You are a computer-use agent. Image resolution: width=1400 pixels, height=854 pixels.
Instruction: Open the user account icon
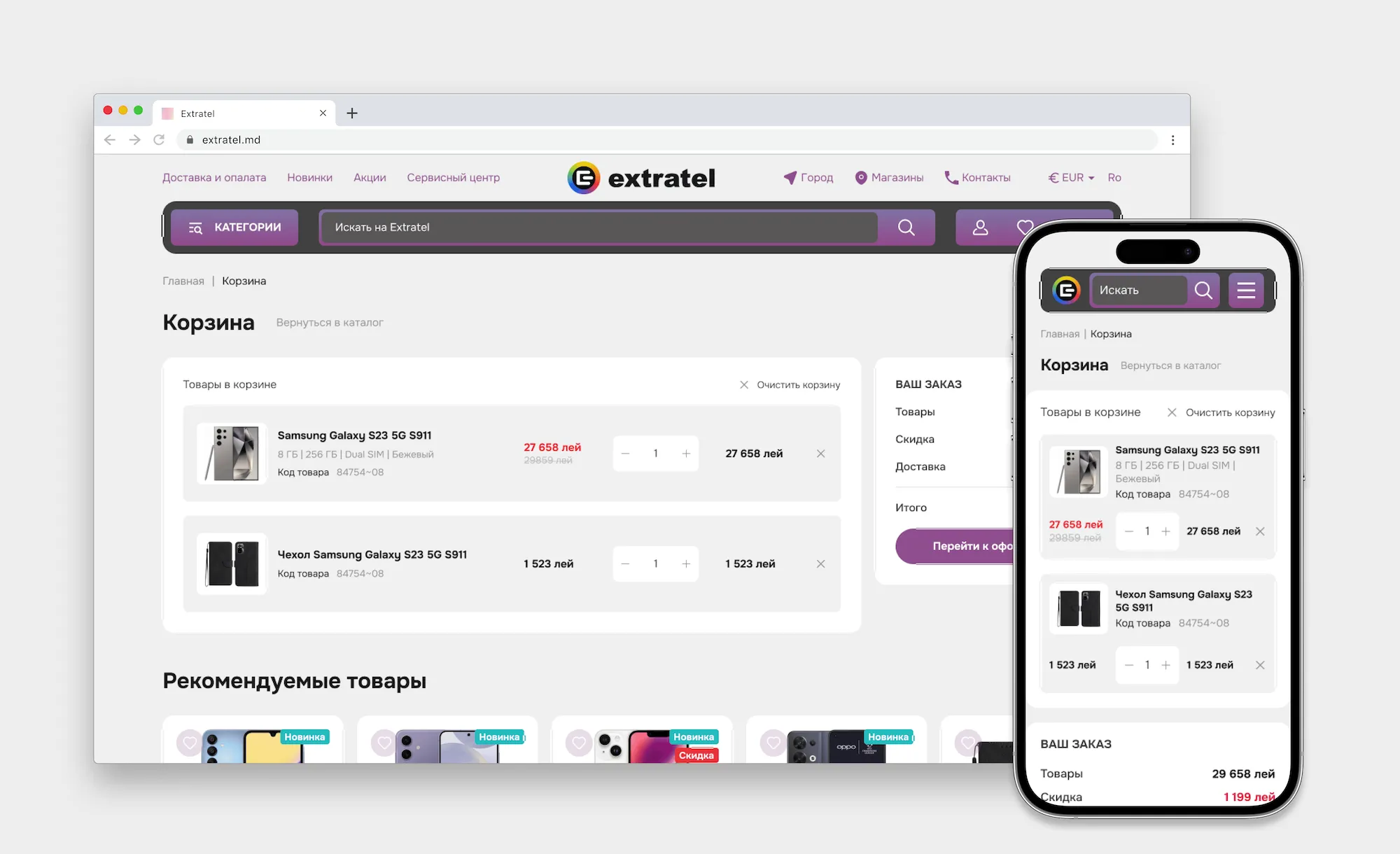980,227
